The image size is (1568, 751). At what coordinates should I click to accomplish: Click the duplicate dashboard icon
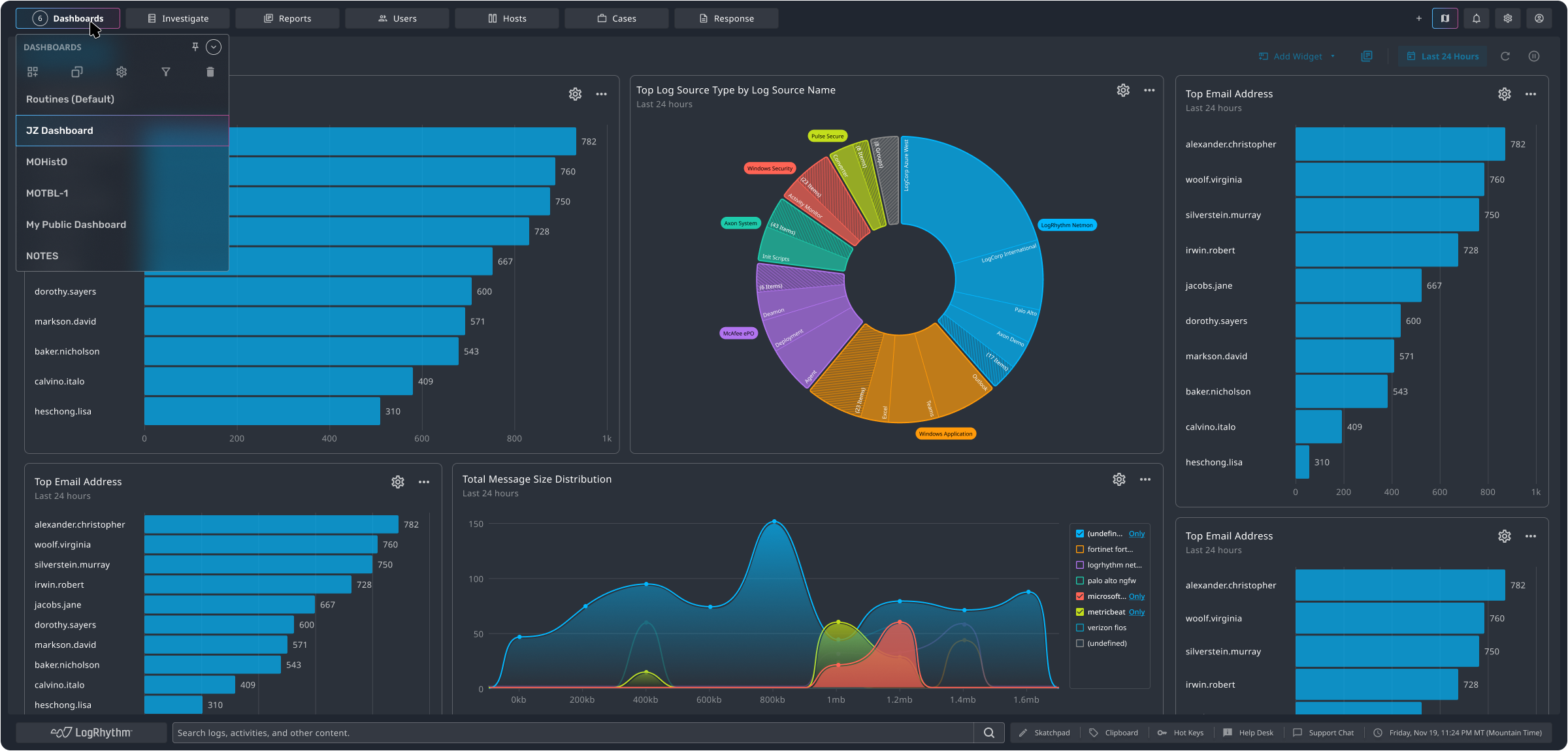click(77, 72)
